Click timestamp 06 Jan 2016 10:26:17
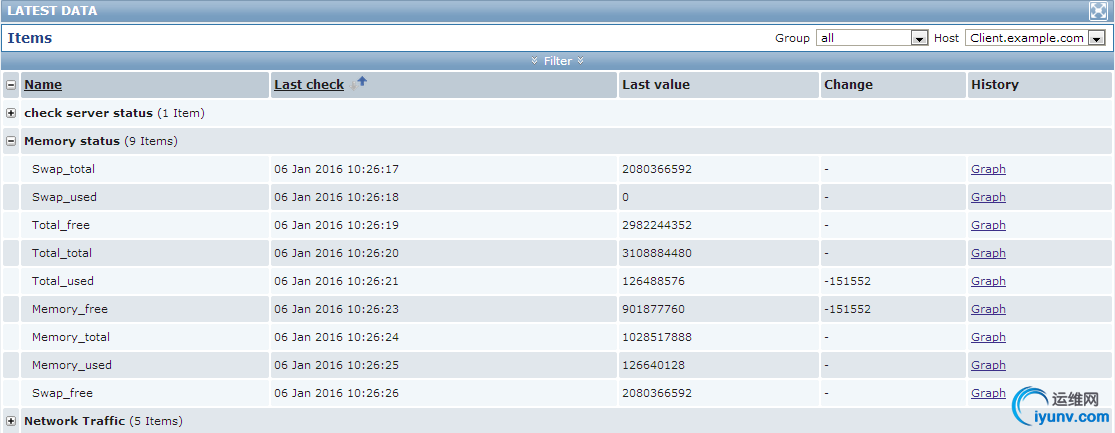1115x433 pixels. tap(336, 169)
